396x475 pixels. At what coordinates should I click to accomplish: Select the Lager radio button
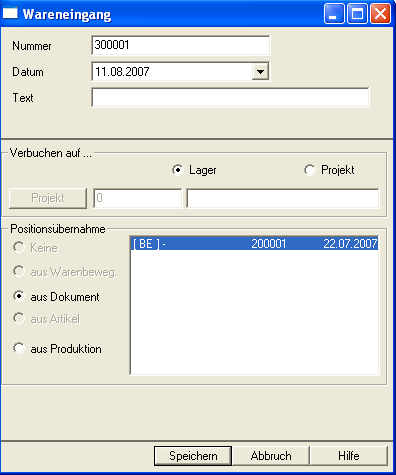click(x=178, y=170)
